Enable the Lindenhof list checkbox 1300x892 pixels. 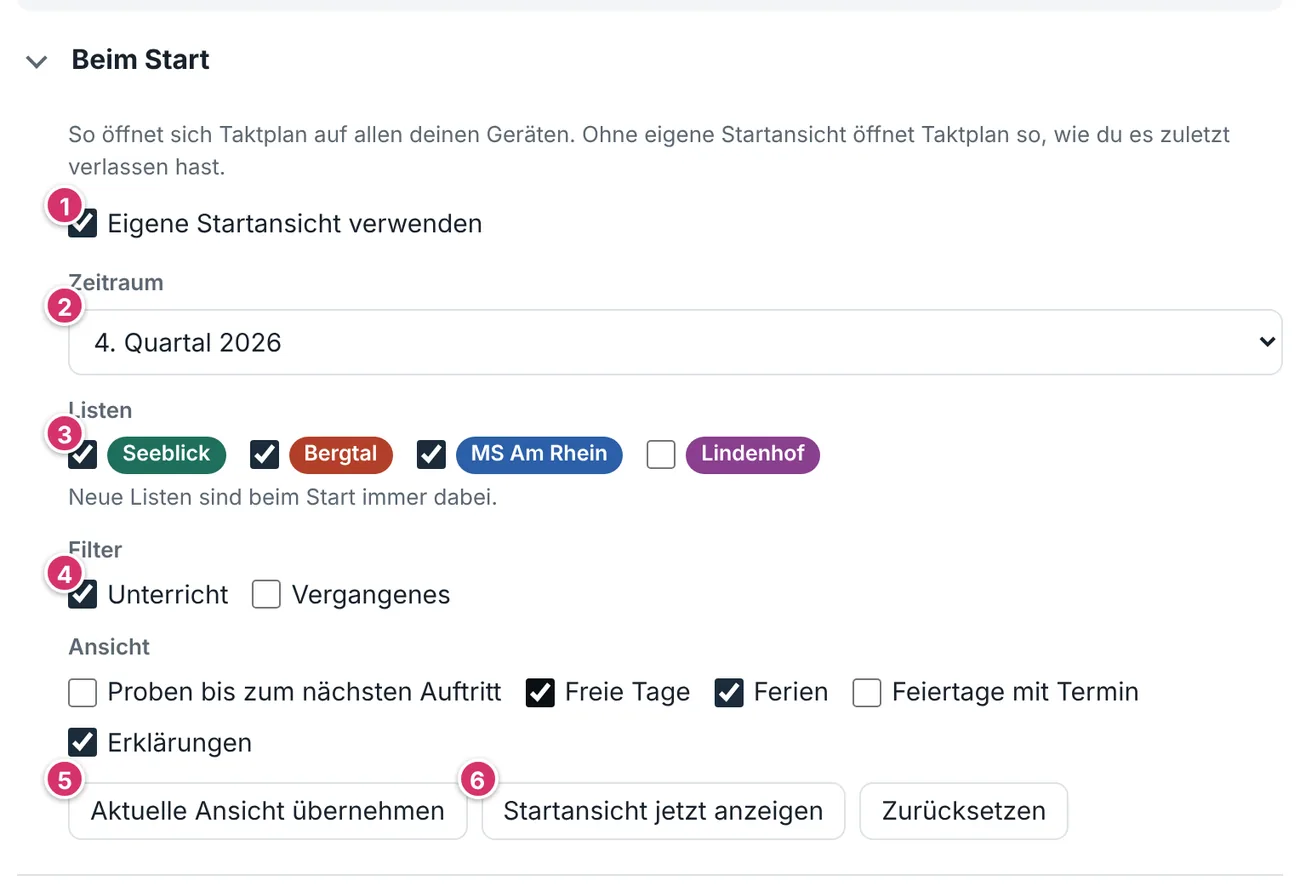tap(661, 455)
